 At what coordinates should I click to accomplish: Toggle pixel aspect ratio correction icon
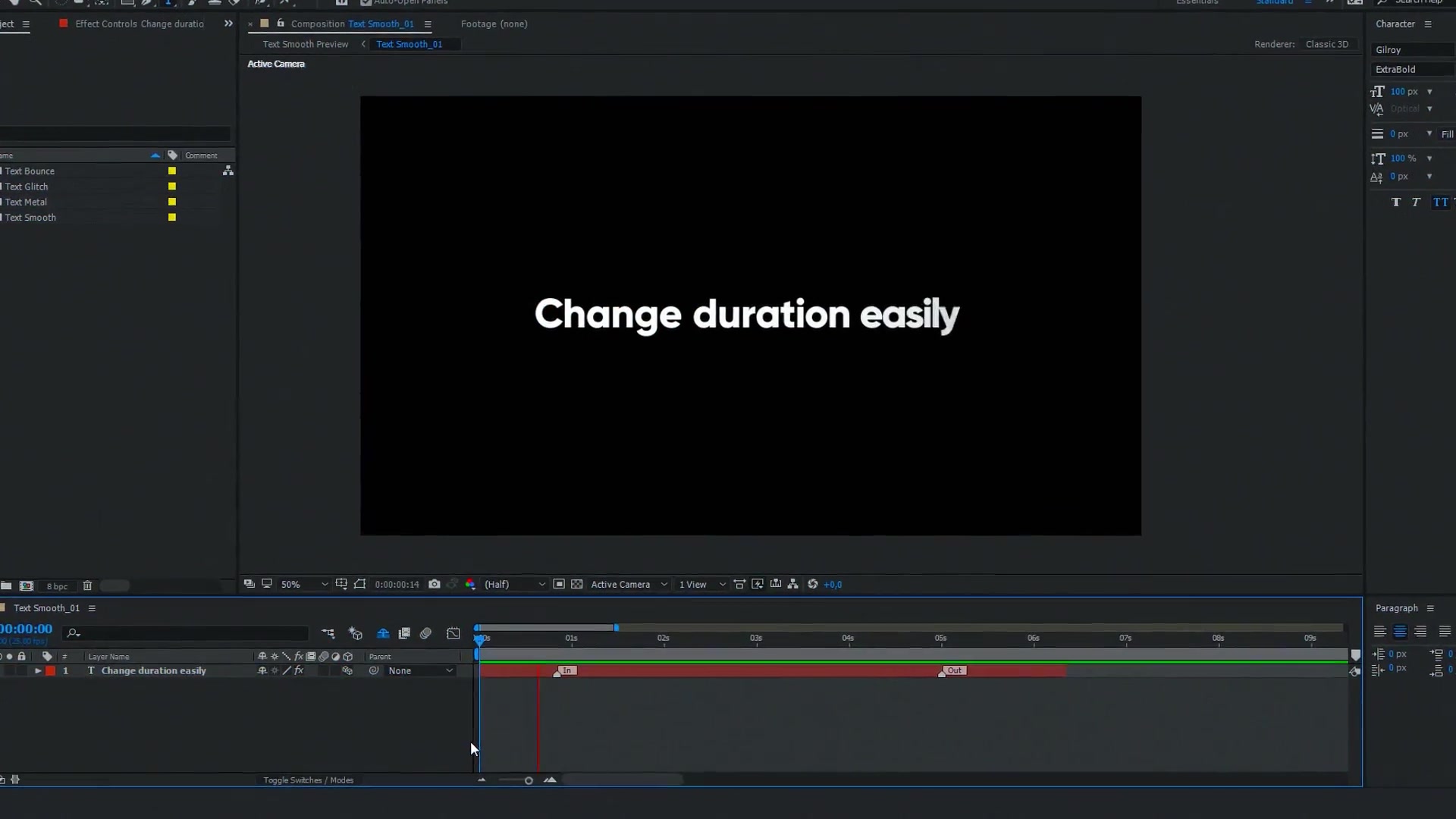[x=739, y=584]
